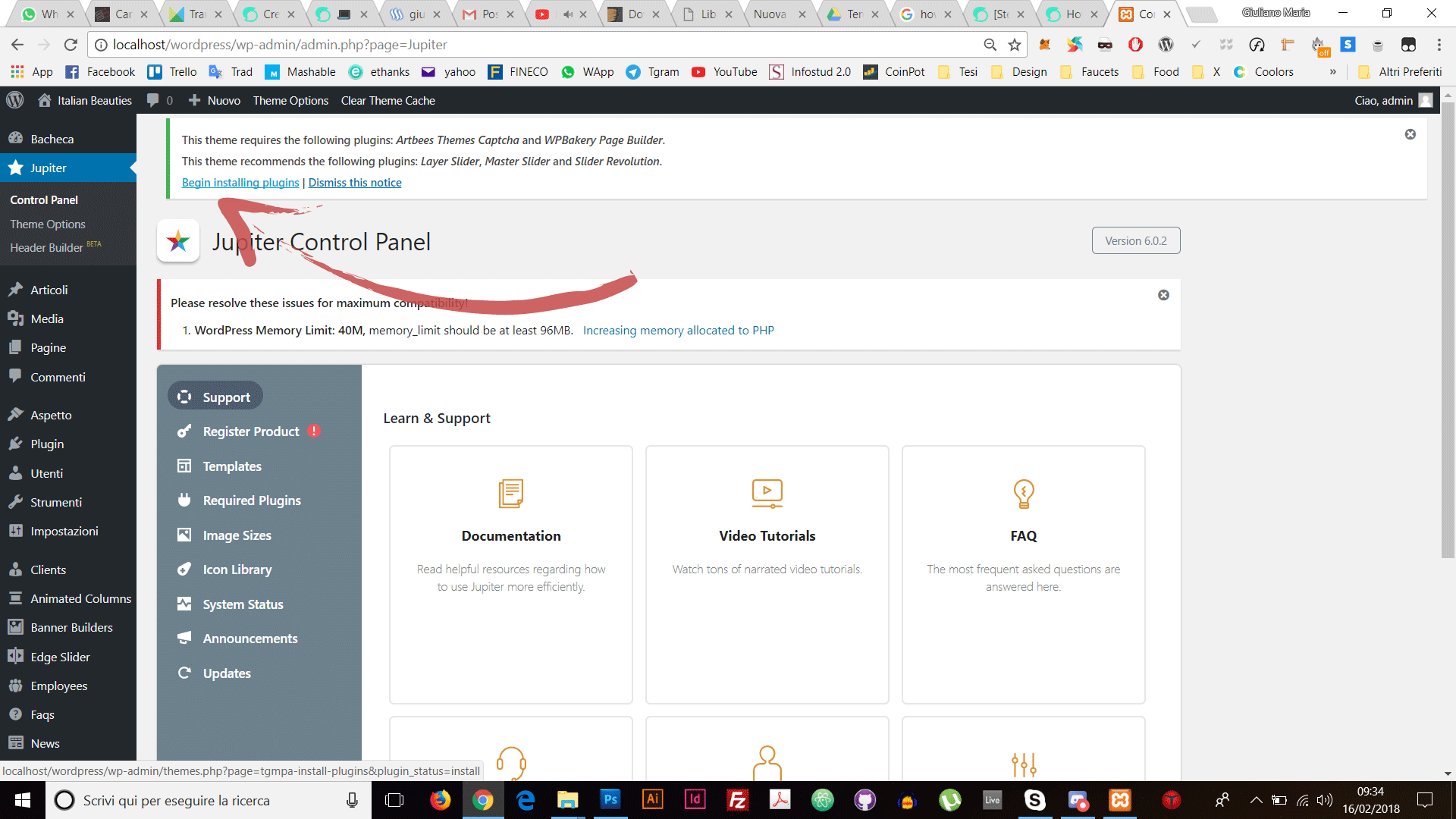
Task: Click Dismiss this notice link
Action: coord(355,183)
